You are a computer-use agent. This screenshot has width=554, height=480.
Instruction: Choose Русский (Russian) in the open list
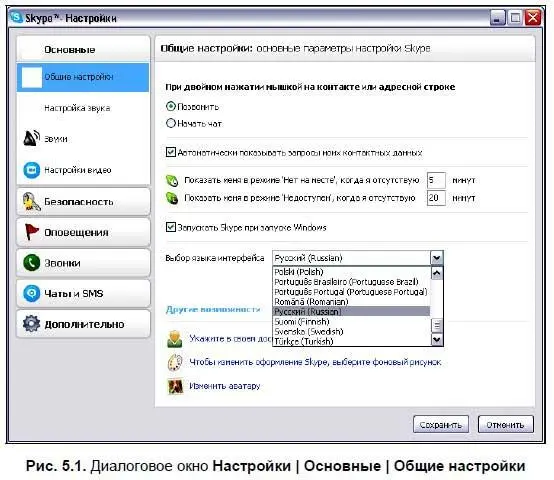pos(352,311)
